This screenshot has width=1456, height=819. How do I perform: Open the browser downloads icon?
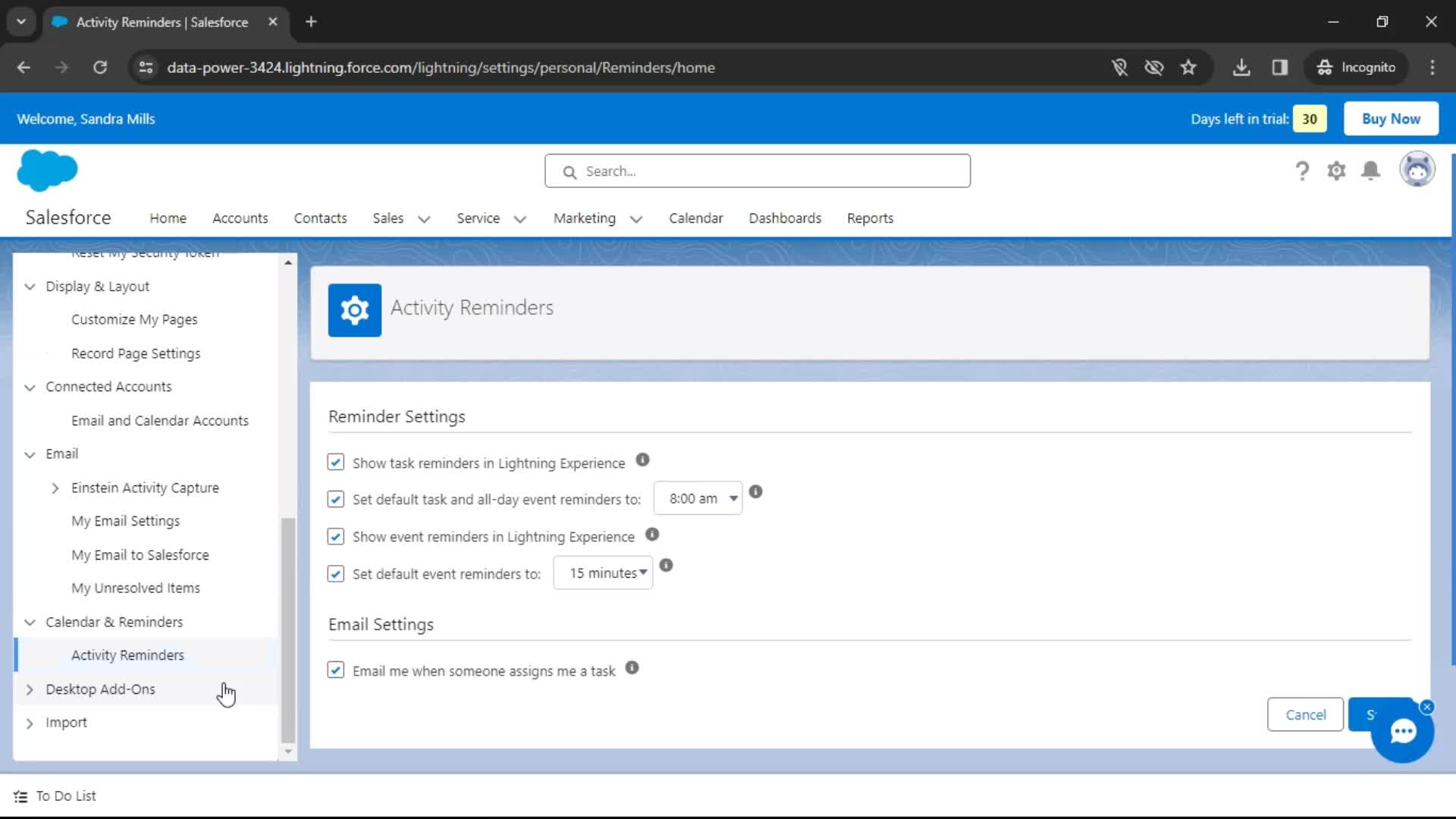[x=1241, y=67]
